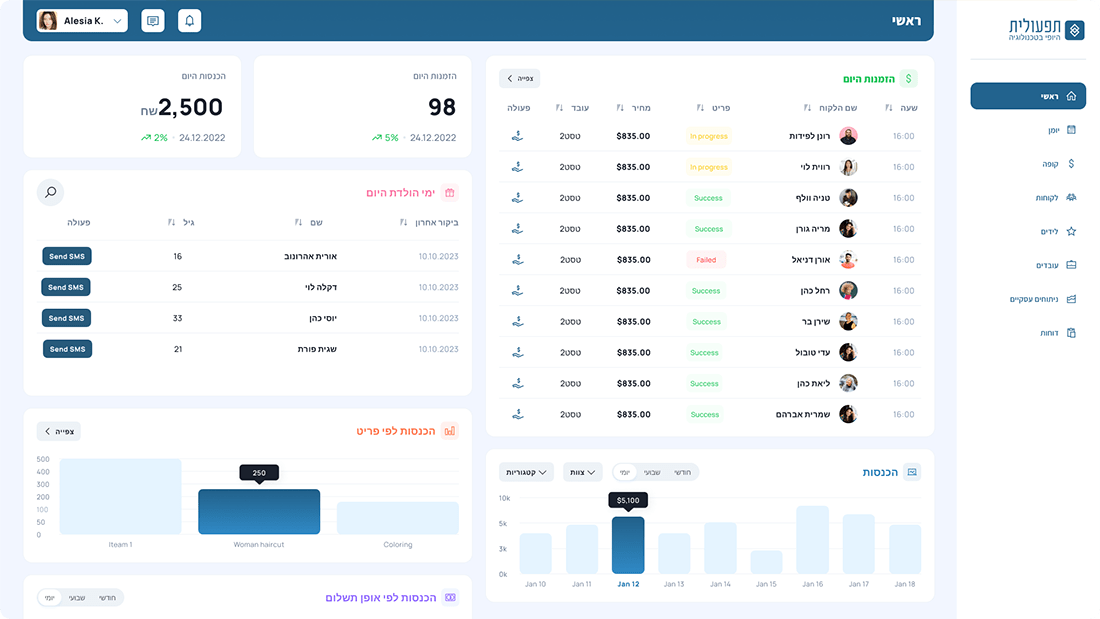
Task: Open the Alesia K. user dropdown
Action: point(82,21)
